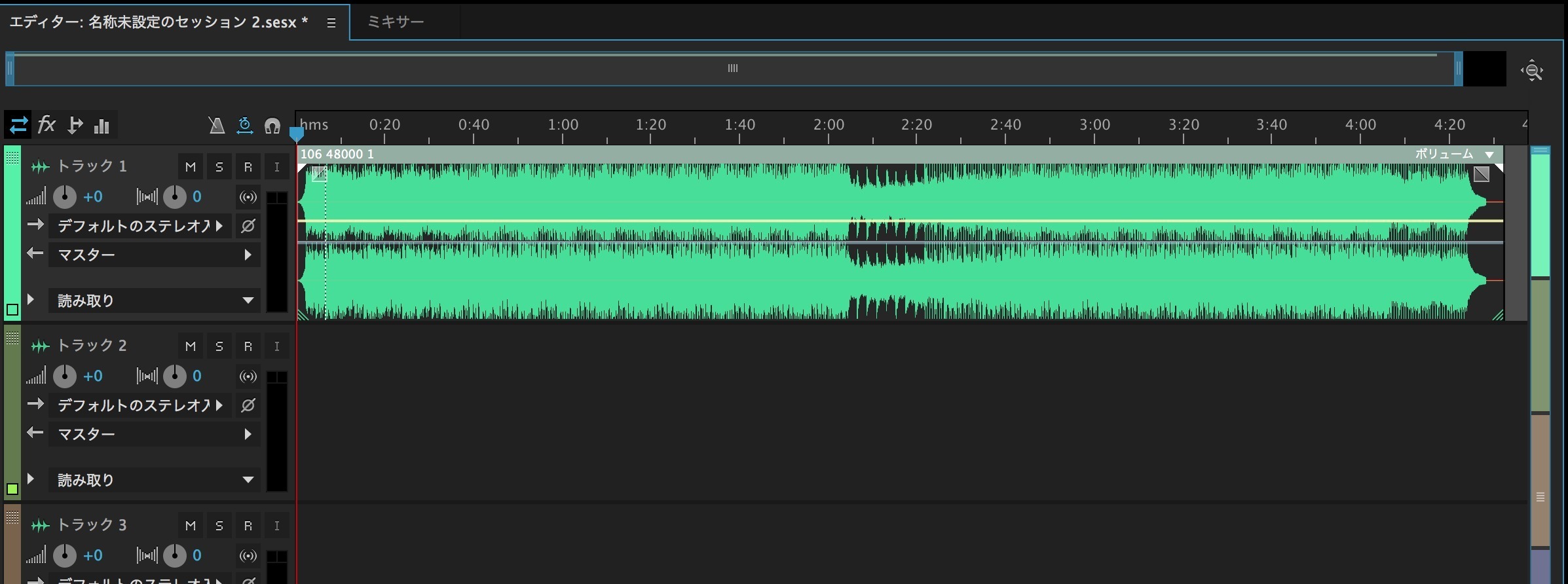Toggle the metronome icon
Viewport: 1568px width, 584px height.
[x=216, y=125]
